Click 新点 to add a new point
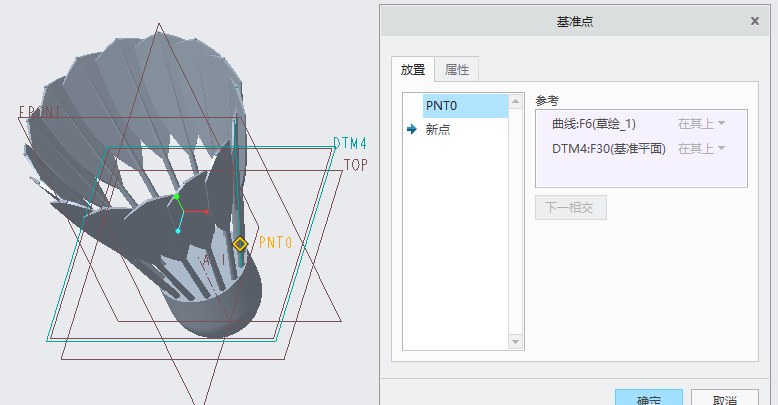This screenshot has width=778, height=405. tap(438, 130)
